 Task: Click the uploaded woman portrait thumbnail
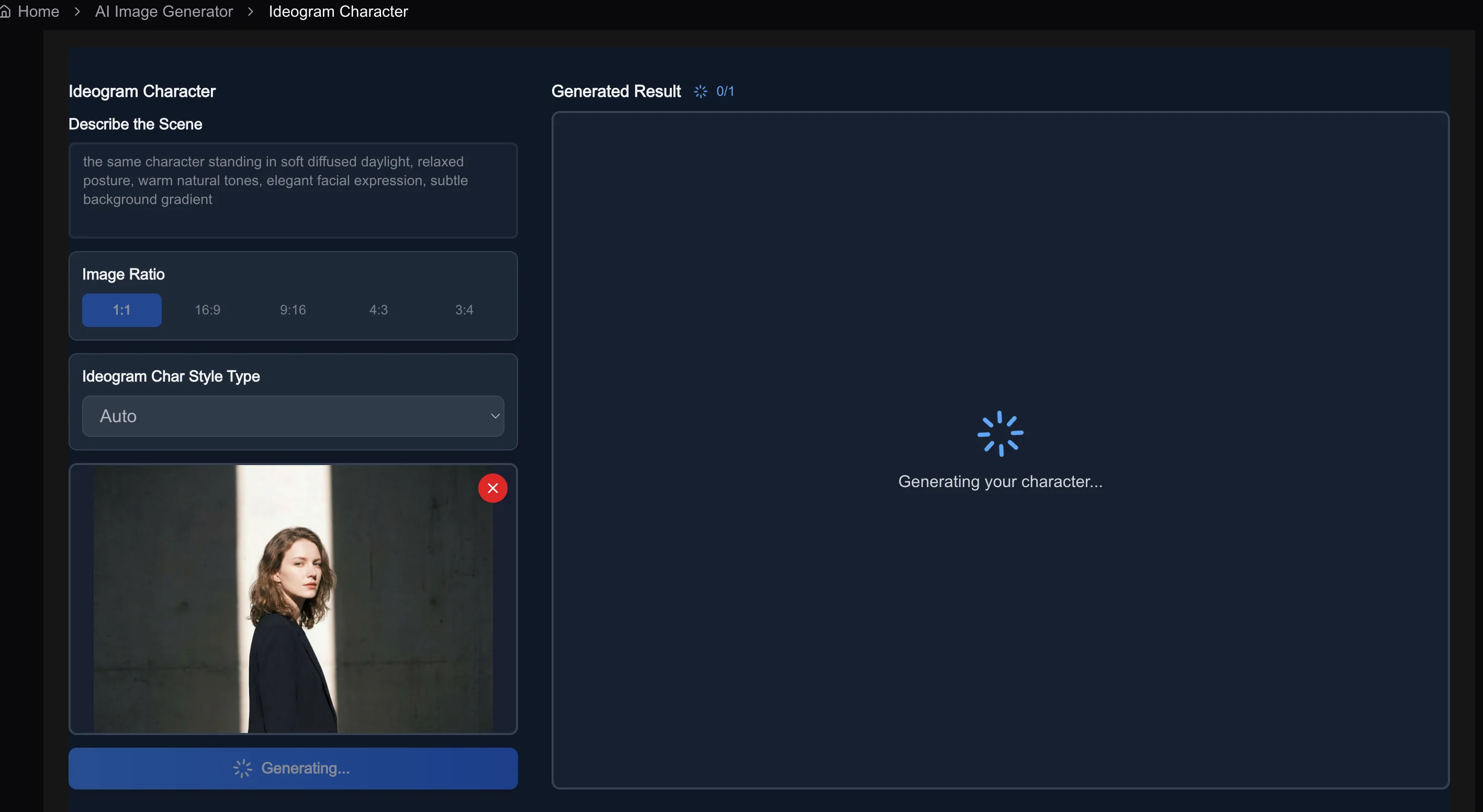click(293, 599)
